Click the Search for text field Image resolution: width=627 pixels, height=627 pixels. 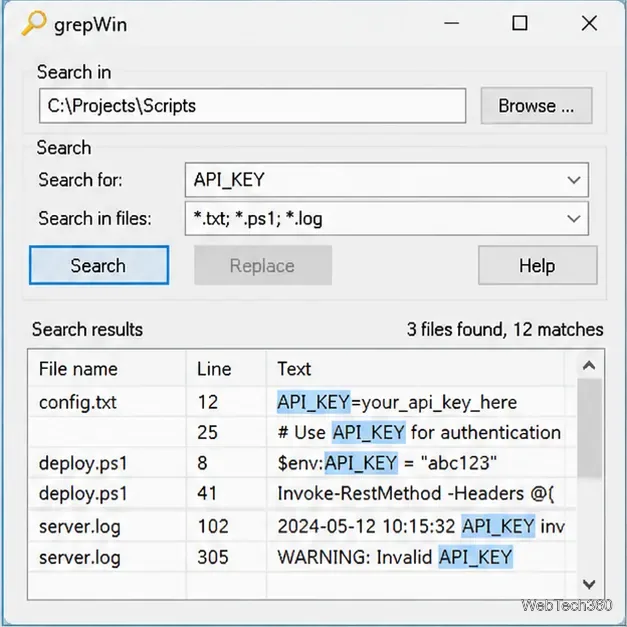coord(387,180)
